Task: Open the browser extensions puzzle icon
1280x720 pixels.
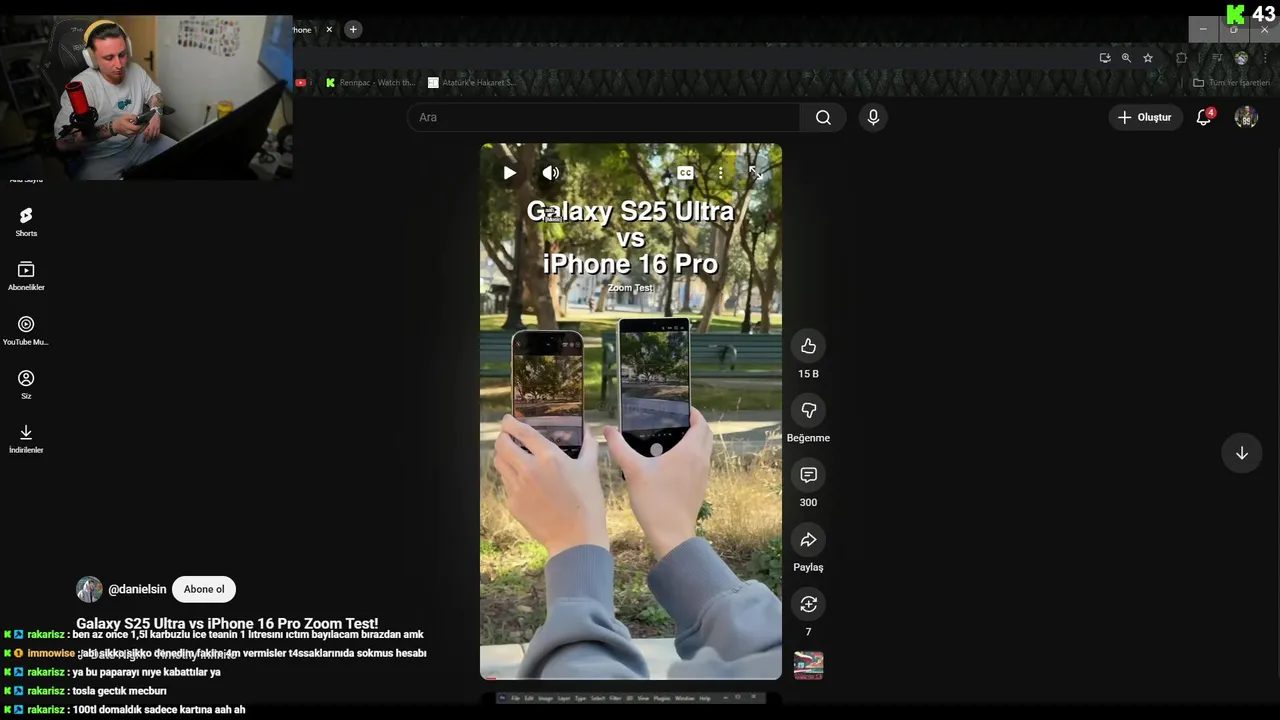Action: tap(1182, 58)
